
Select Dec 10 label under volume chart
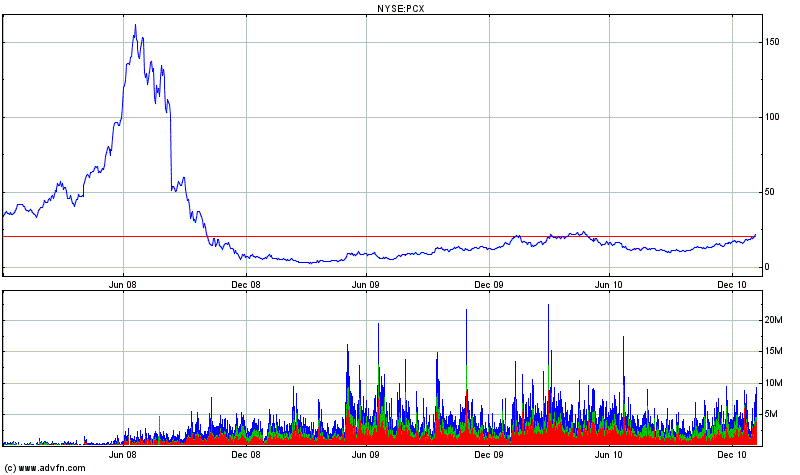click(731, 455)
